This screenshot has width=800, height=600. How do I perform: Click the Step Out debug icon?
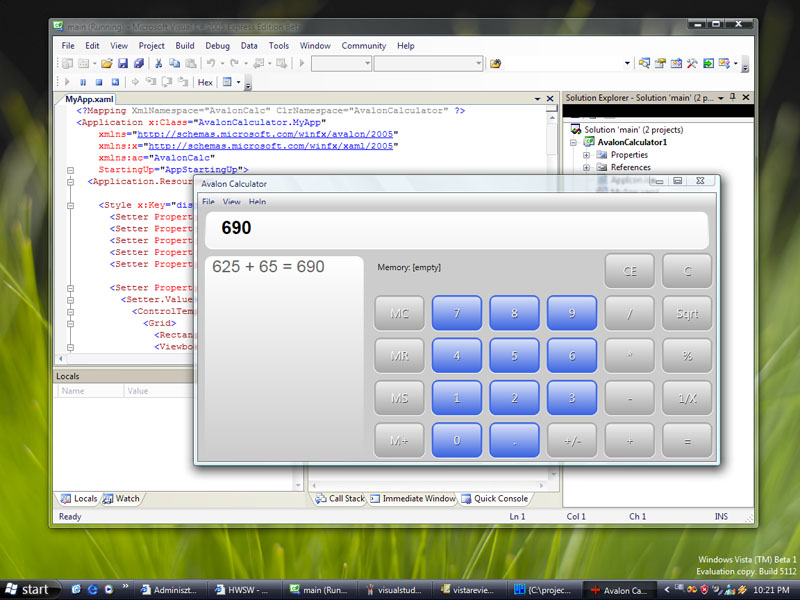183,82
